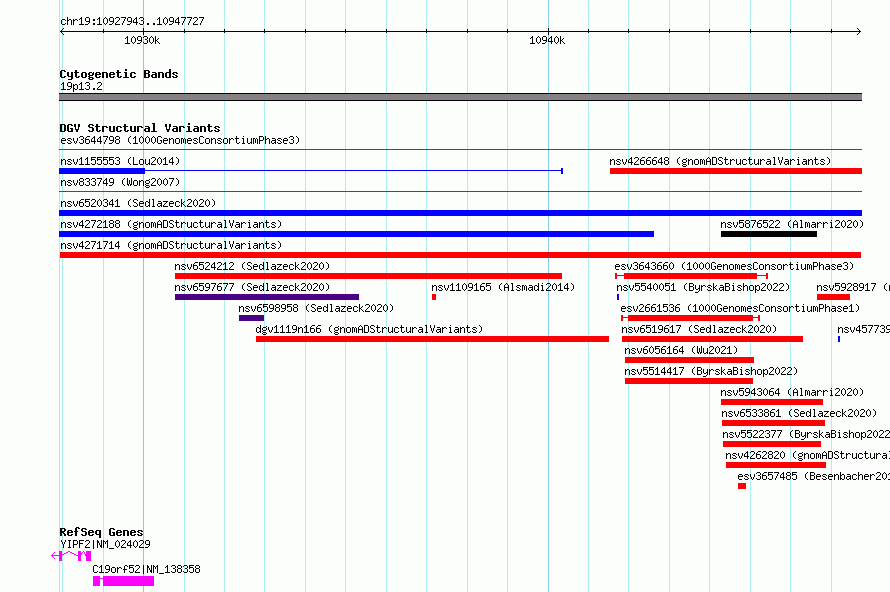890x592 pixels.
Task: Select the nsv5514417 (ByrskaBishop2022) label
Action: coord(711,371)
